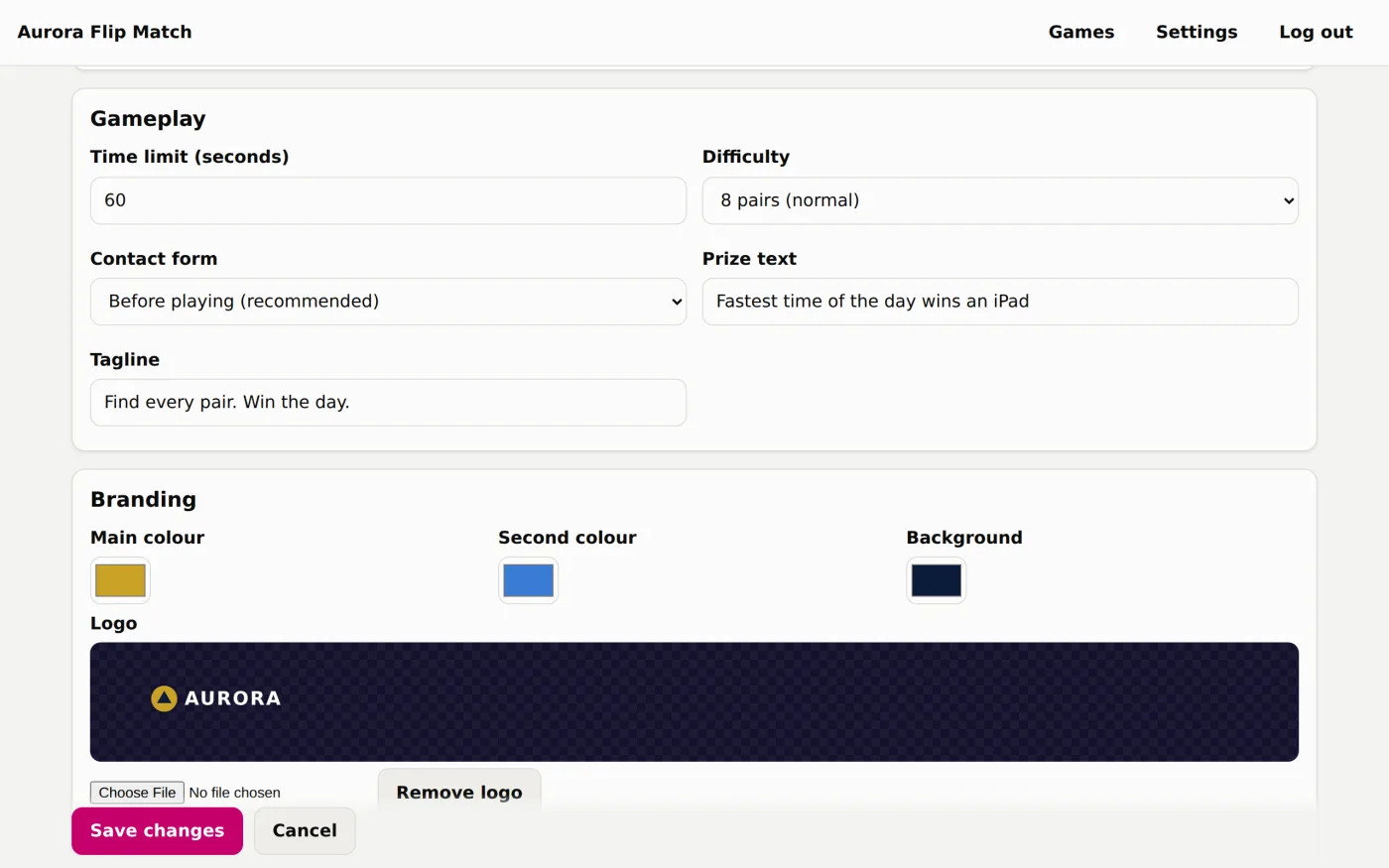Image resolution: width=1389 pixels, height=868 pixels.
Task: Go to Settings in the top navigation
Action: point(1197,32)
